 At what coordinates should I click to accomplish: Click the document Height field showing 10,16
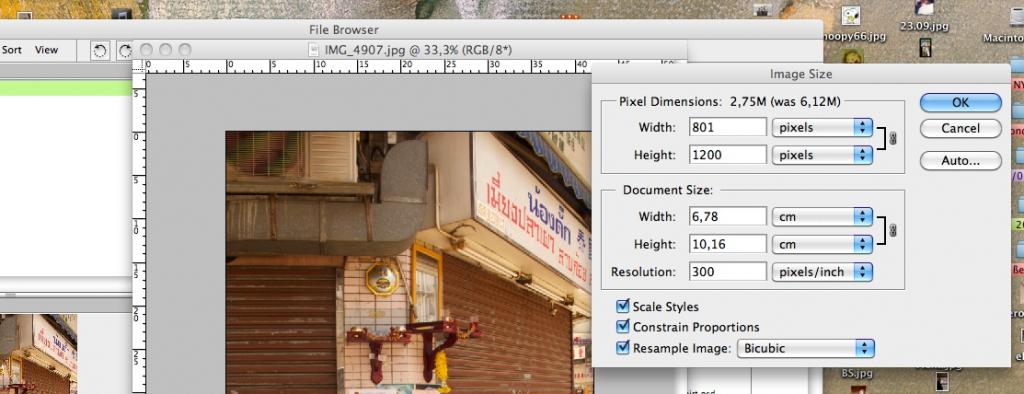point(728,244)
